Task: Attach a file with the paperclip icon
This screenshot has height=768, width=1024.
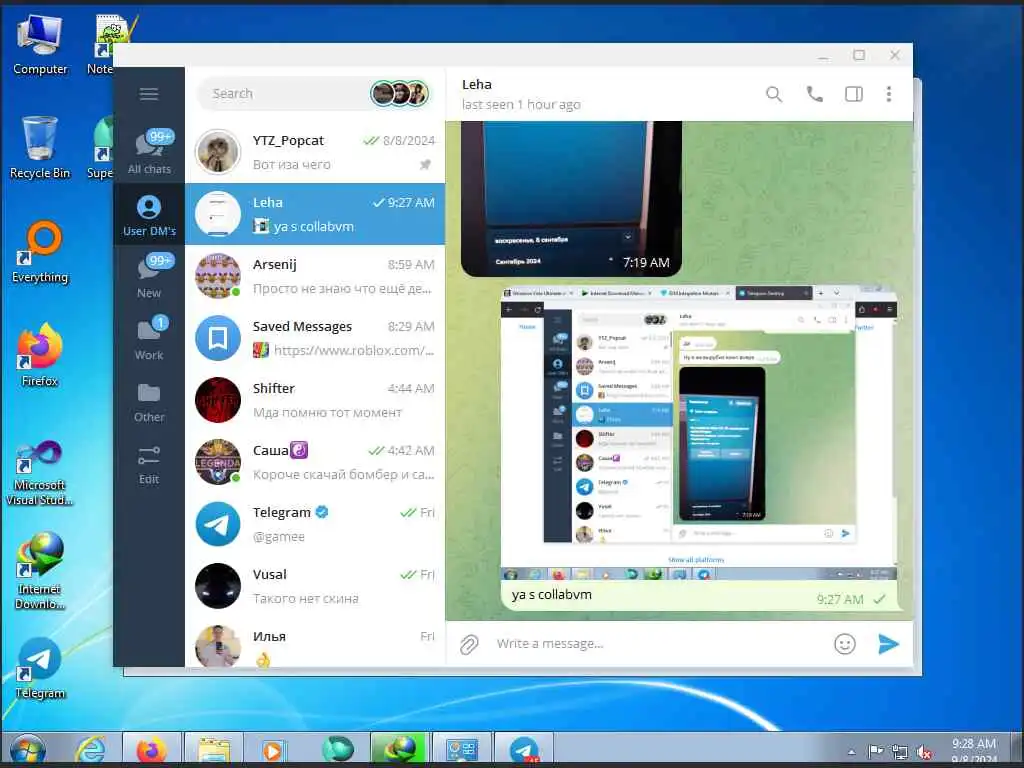Action: (x=469, y=645)
